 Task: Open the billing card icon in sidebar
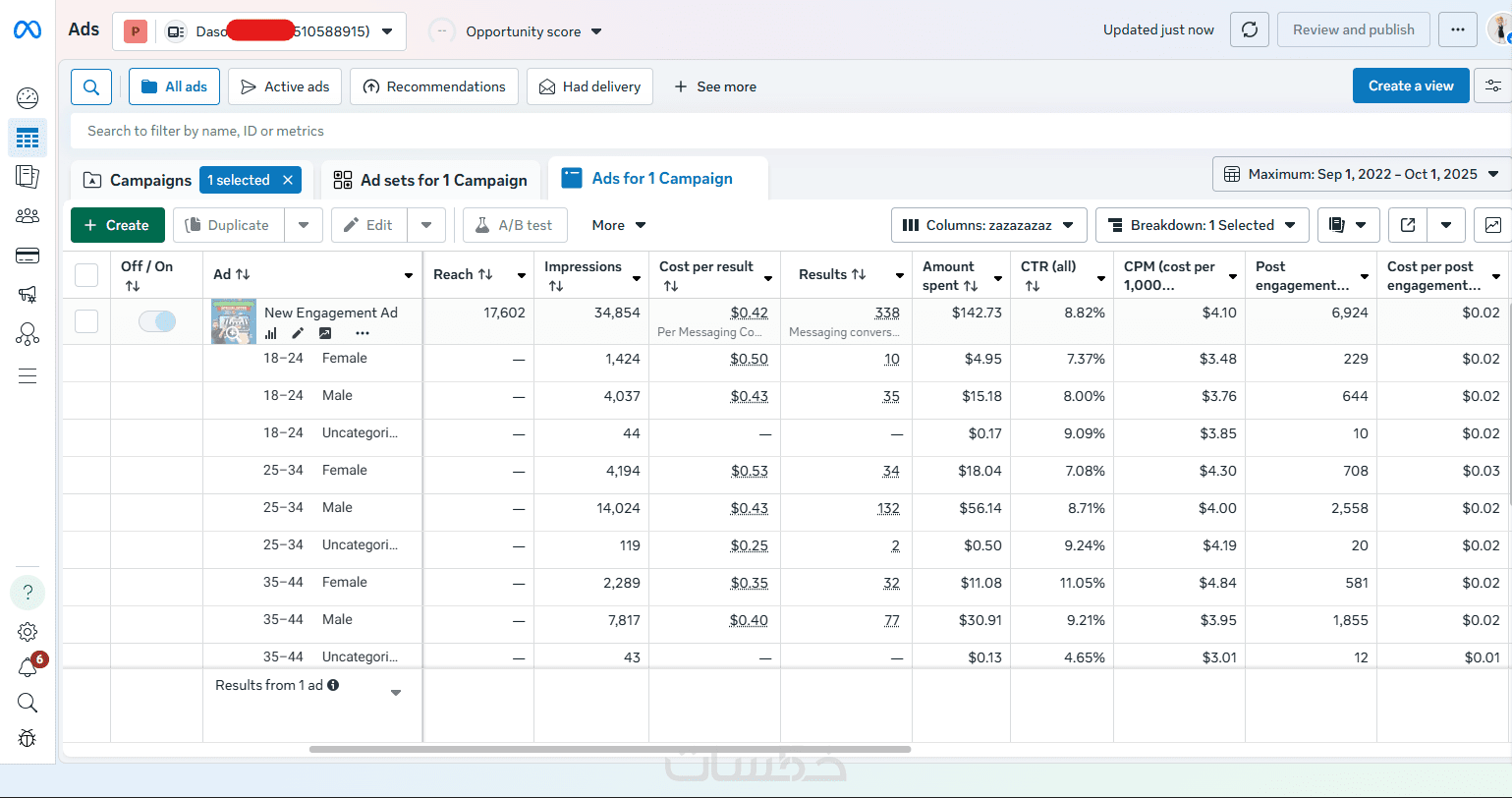coord(28,256)
